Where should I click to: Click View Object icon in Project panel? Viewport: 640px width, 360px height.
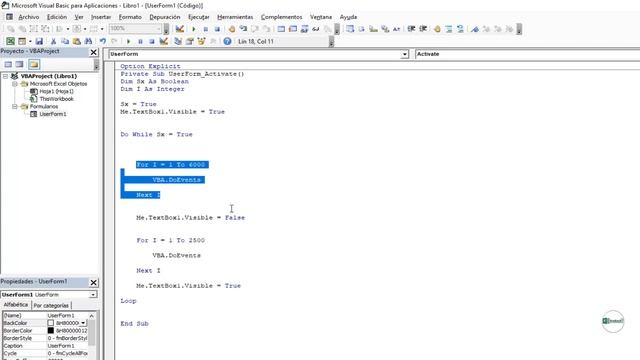tap(20, 64)
